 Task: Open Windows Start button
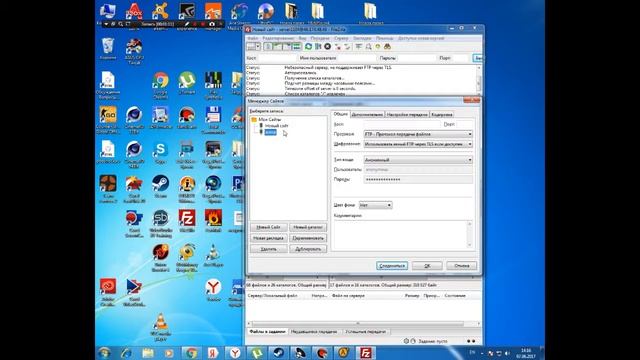click(x=104, y=353)
